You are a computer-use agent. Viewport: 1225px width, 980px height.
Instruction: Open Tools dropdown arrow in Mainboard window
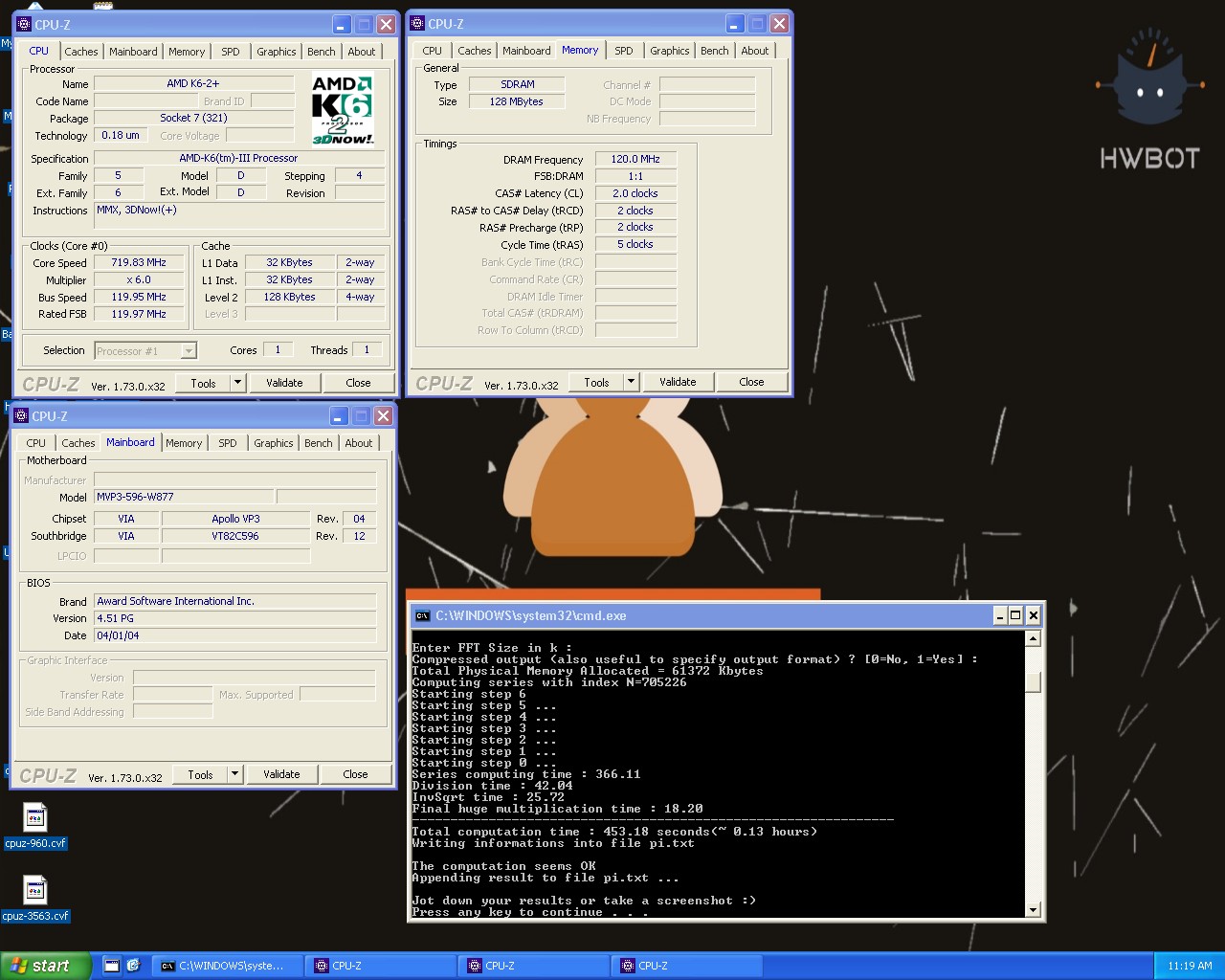coord(235,774)
